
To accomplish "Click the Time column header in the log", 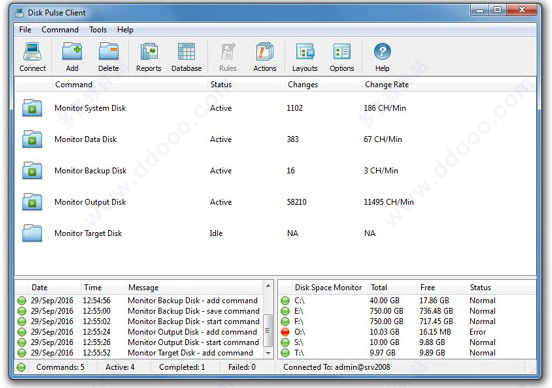I will click(x=93, y=287).
